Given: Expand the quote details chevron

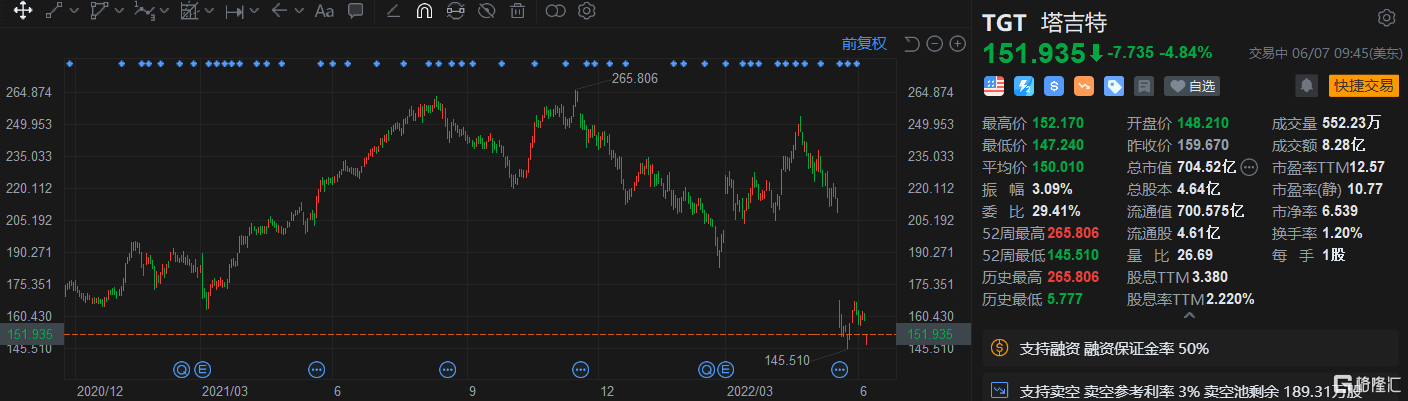Looking at the screenshot, I should pyautogui.click(x=1190, y=316).
